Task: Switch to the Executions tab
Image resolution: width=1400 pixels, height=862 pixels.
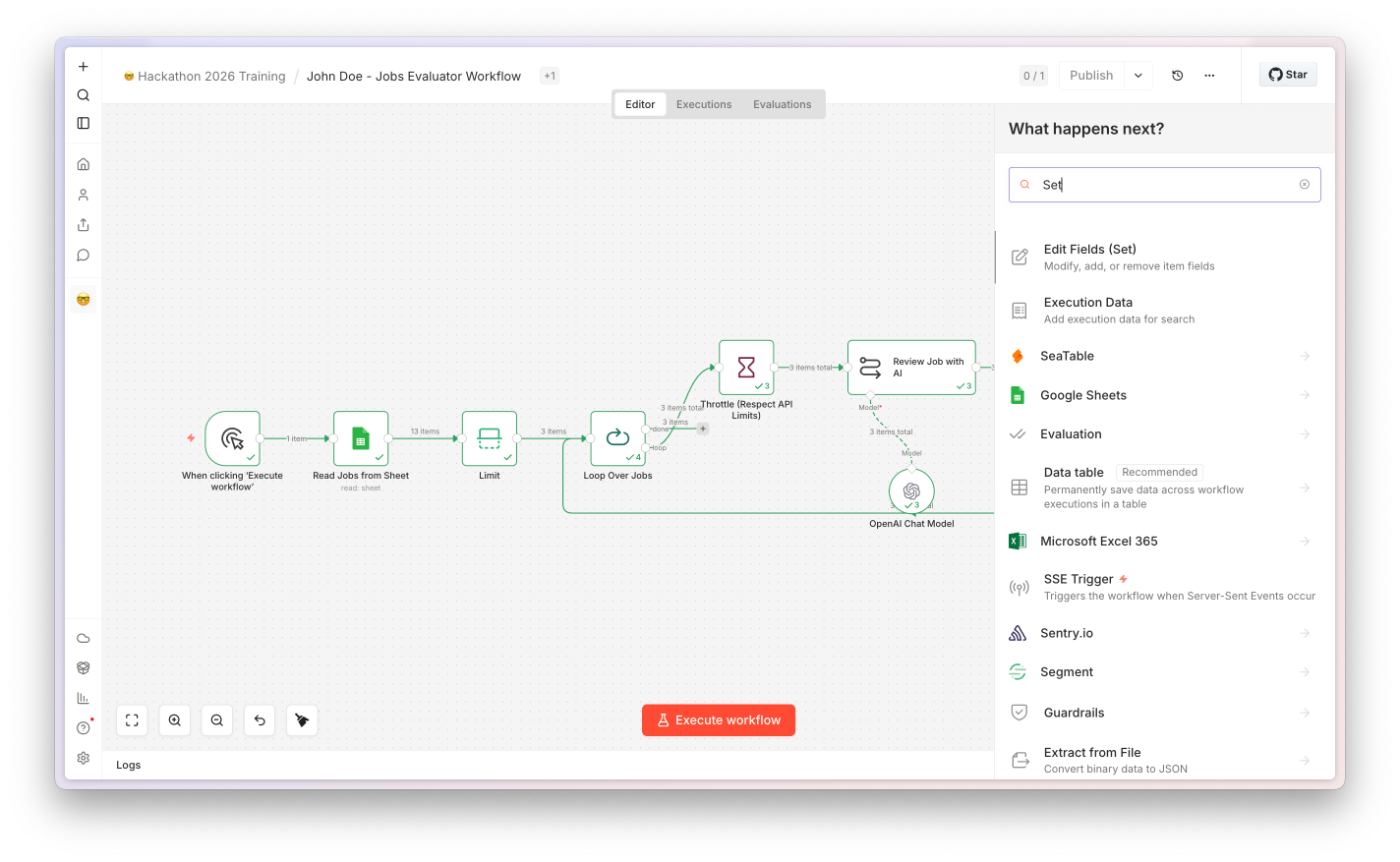Action: point(704,104)
